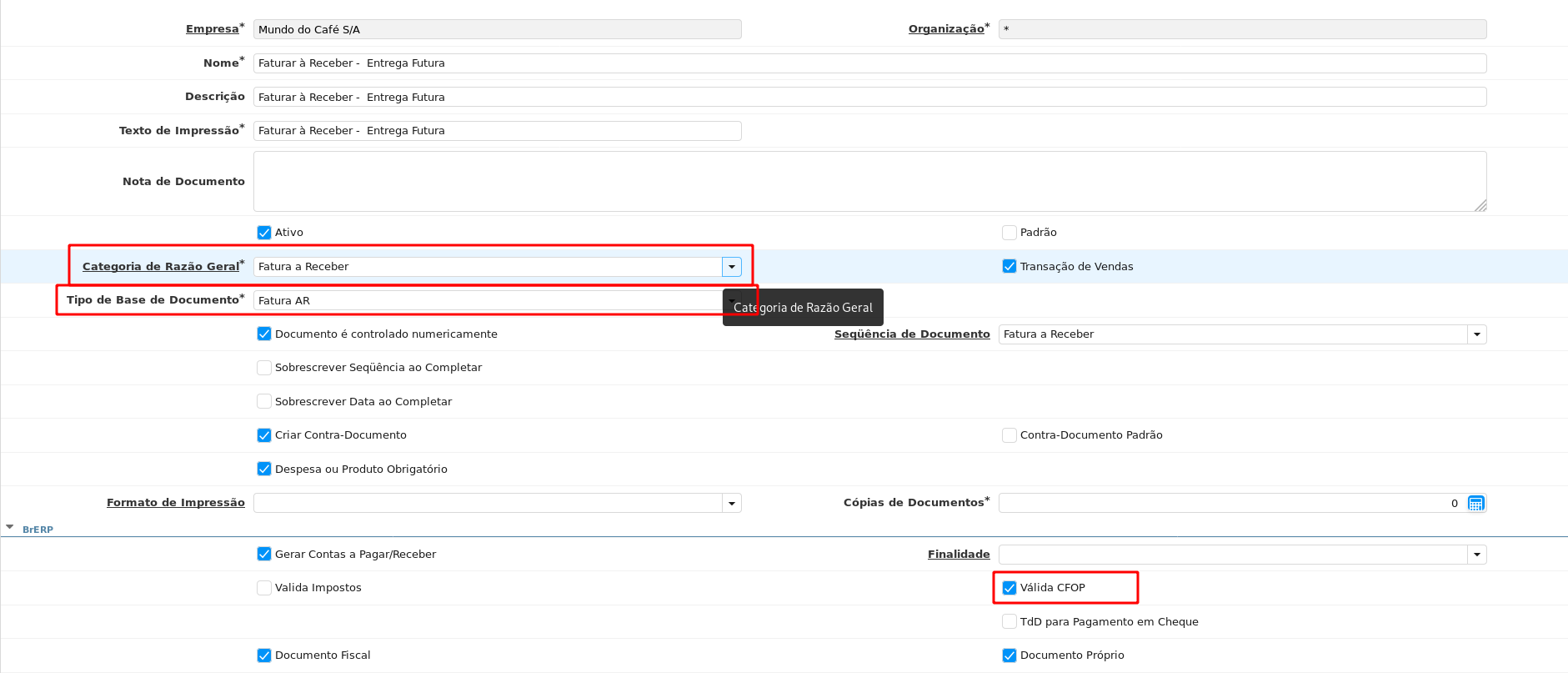
Task: Enable the Padrão checkbox
Action: pos(1009,233)
